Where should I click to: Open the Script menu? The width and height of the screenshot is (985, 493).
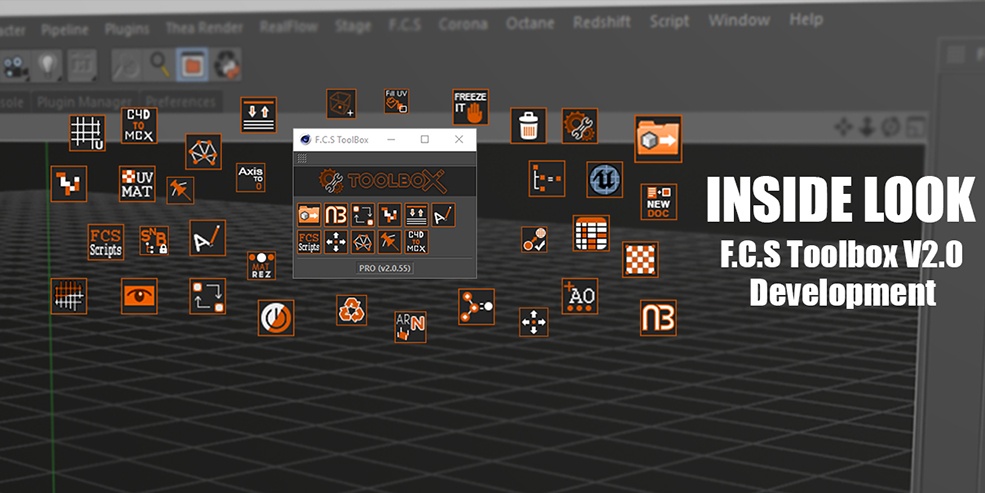click(670, 21)
